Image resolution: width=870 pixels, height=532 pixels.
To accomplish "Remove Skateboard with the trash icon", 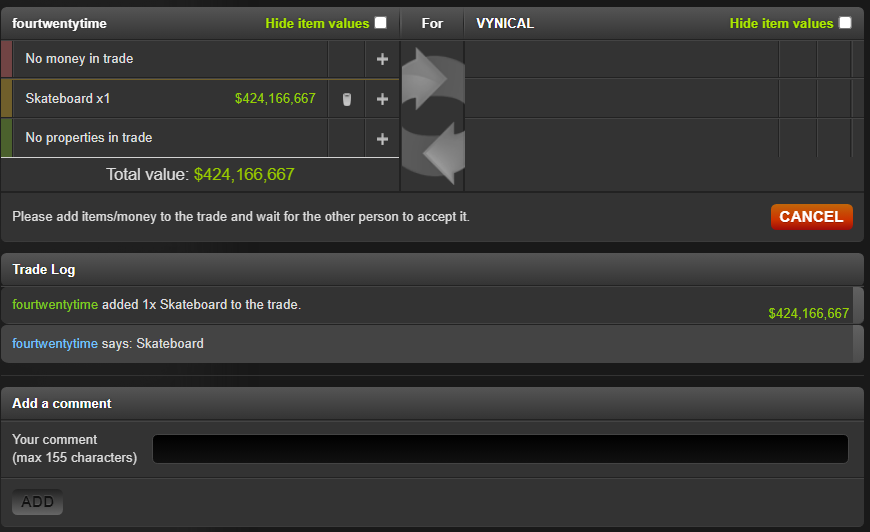I will pos(347,99).
